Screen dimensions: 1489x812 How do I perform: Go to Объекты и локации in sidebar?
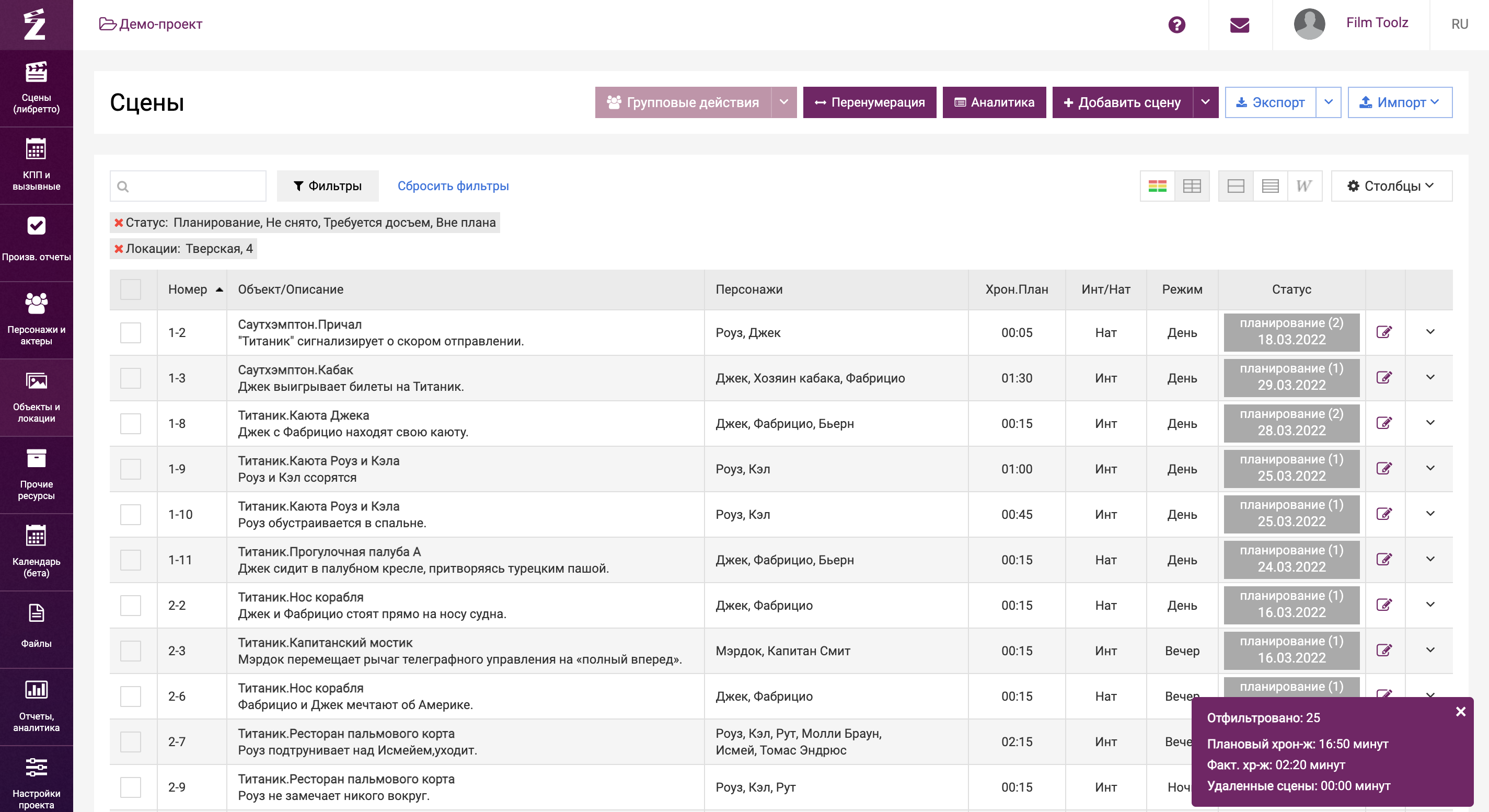click(37, 397)
